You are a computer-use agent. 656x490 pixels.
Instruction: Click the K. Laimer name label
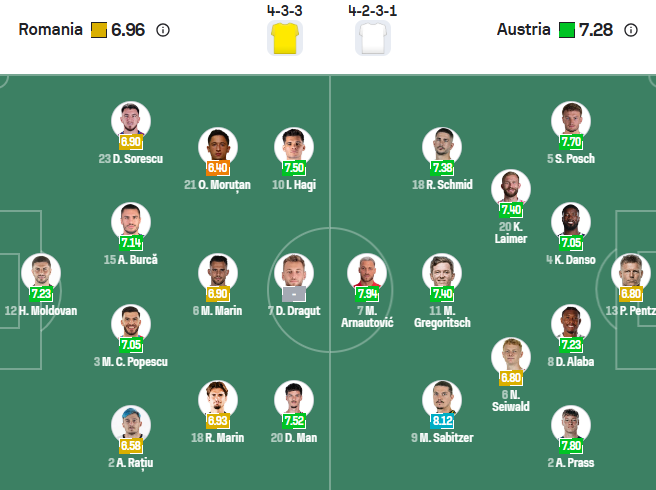tap(511, 233)
